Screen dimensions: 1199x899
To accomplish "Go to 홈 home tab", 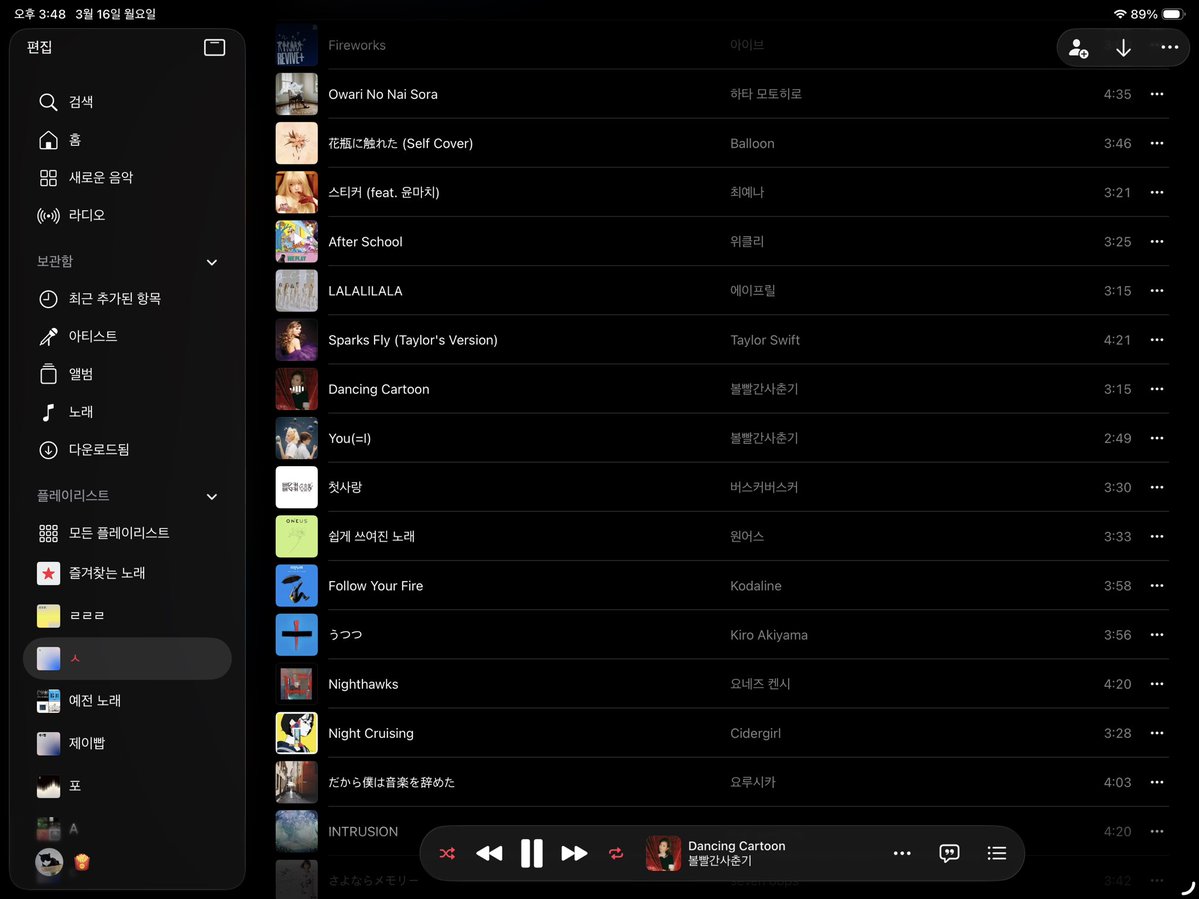I will 127,140.
